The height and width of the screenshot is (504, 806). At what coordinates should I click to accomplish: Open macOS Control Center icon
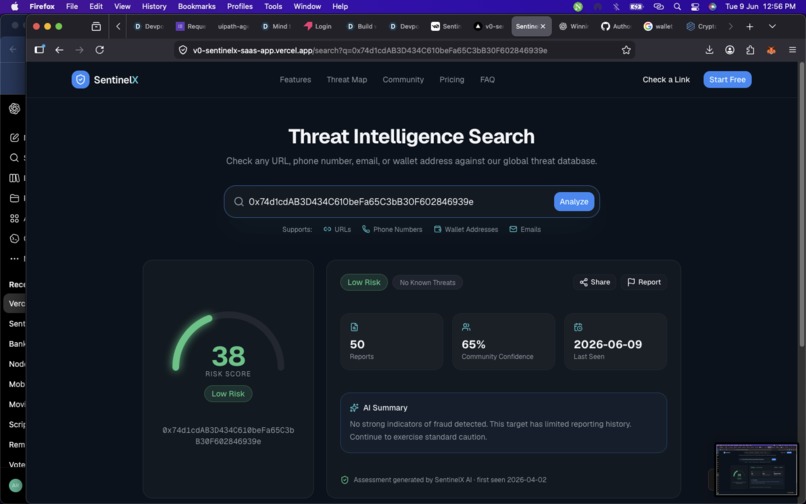click(x=695, y=7)
